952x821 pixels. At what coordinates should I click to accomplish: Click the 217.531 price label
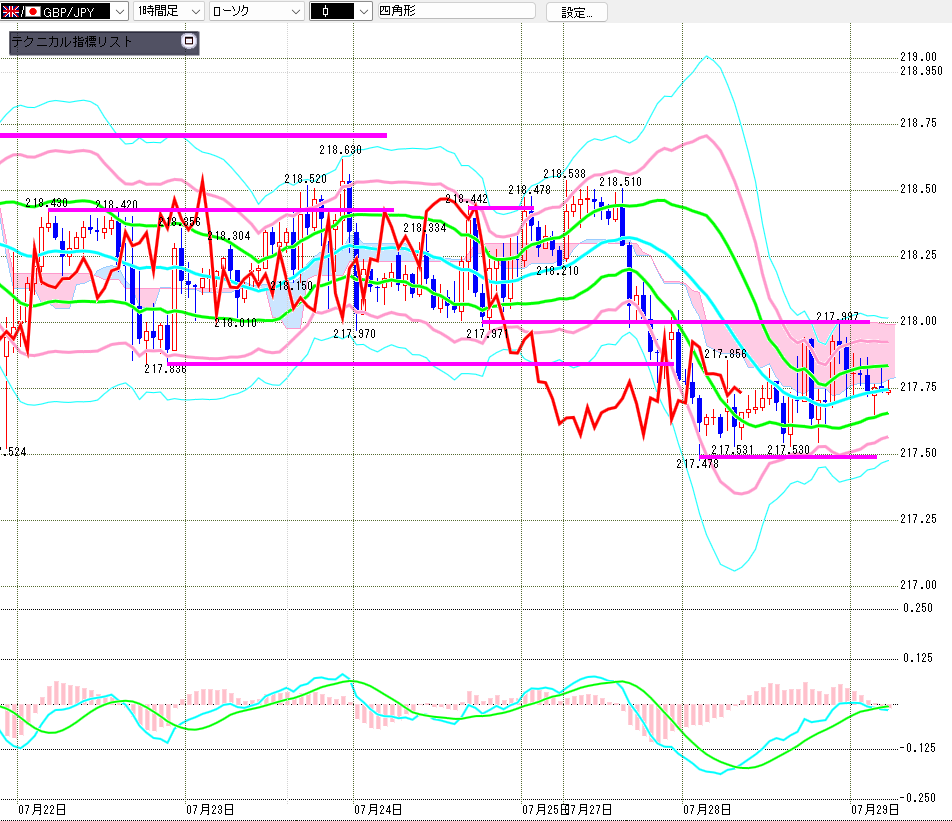tap(732, 449)
